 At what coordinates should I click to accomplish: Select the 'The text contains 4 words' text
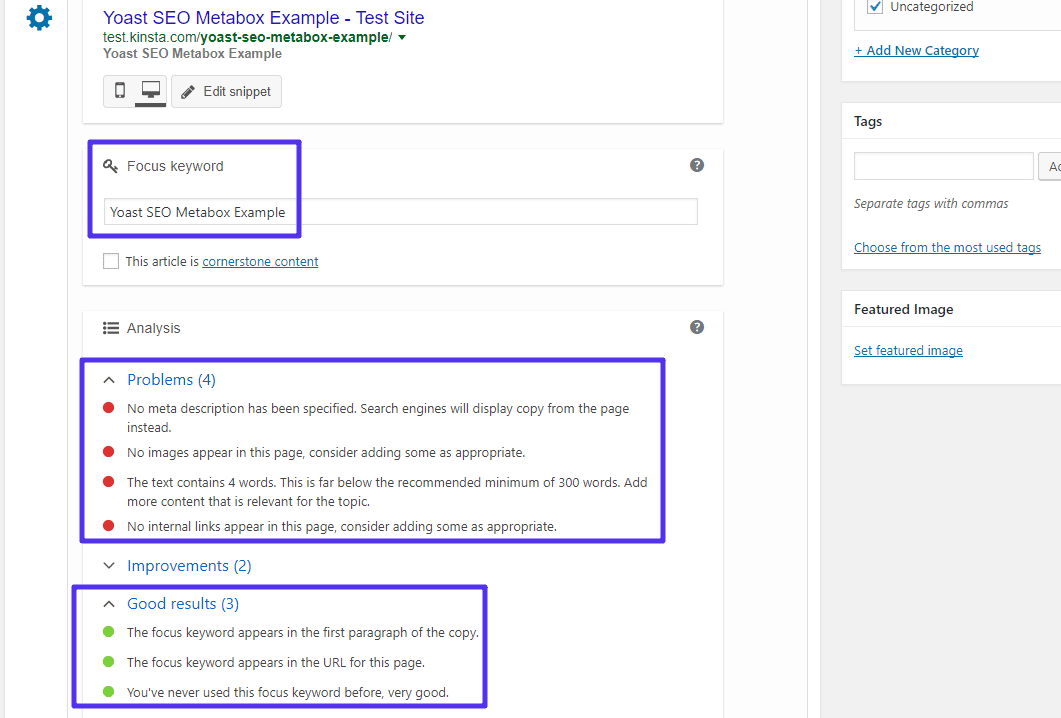[x=387, y=491]
